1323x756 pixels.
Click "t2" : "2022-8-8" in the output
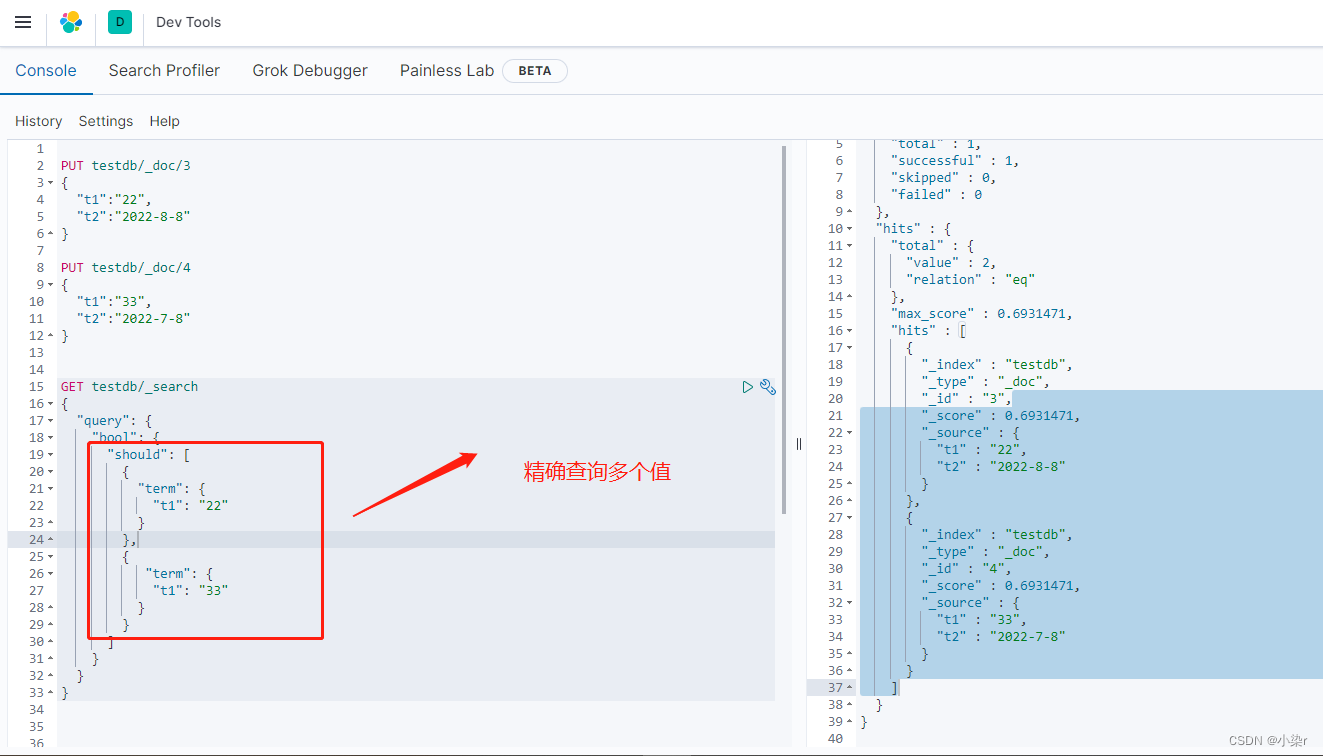click(x=1002, y=467)
